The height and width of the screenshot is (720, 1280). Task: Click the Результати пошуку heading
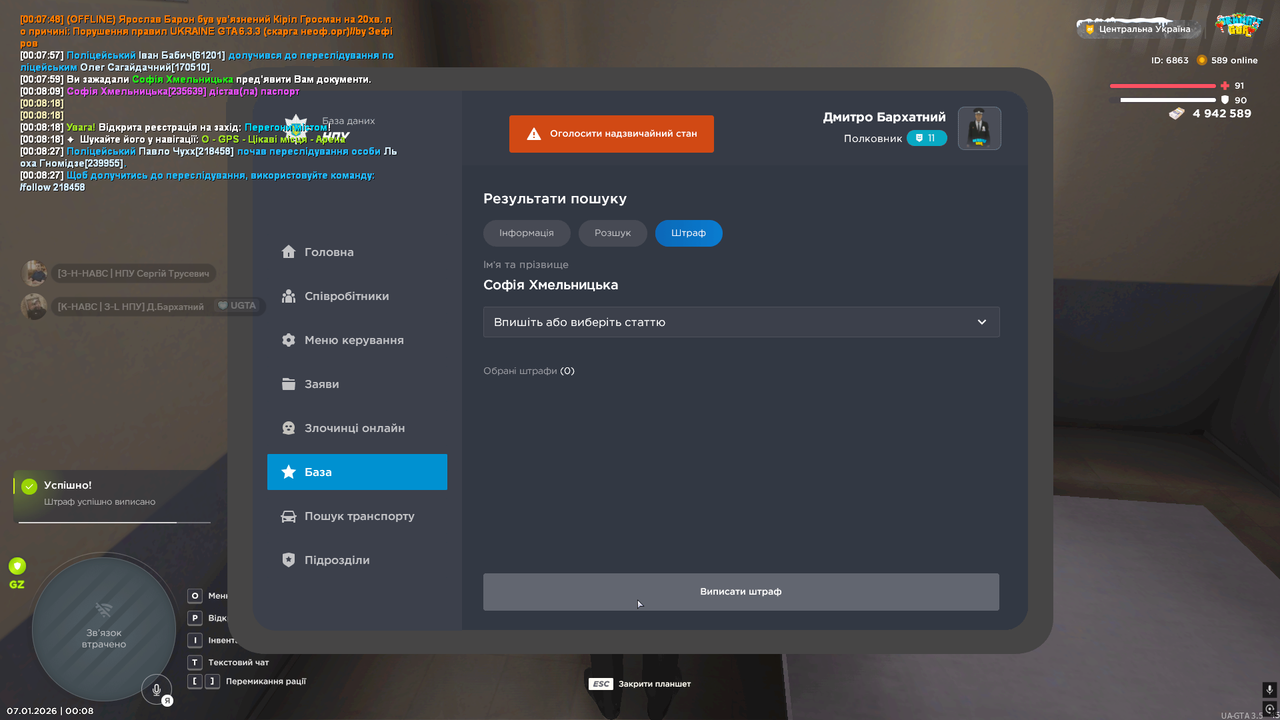tap(555, 199)
